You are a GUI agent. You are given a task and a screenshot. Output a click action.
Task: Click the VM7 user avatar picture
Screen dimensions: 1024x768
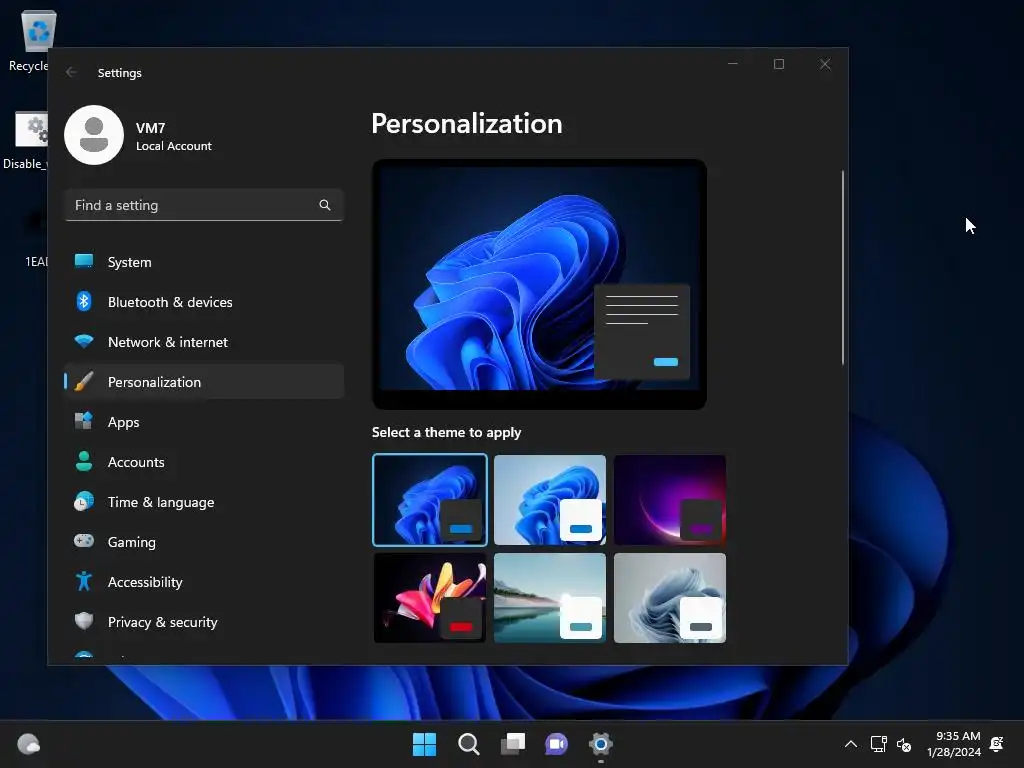[94, 135]
